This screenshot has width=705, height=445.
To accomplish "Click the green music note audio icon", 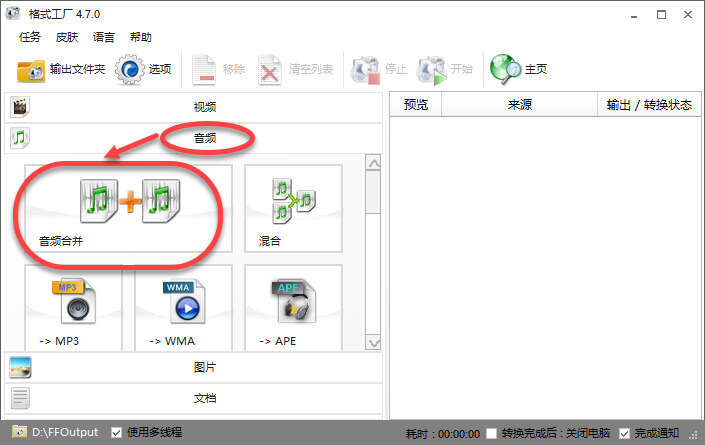I will click(x=20, y=138).
